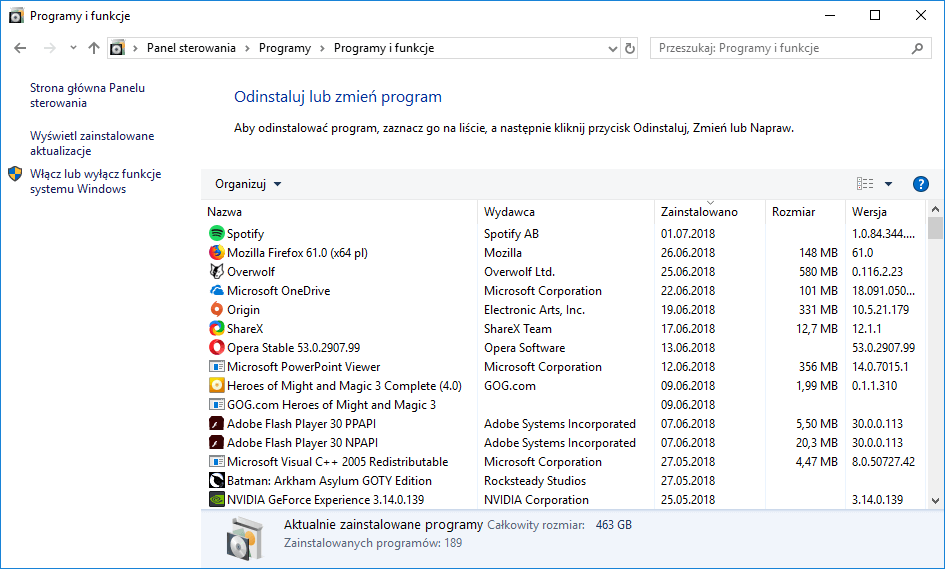Click the refresh icon in address bar

630,48
